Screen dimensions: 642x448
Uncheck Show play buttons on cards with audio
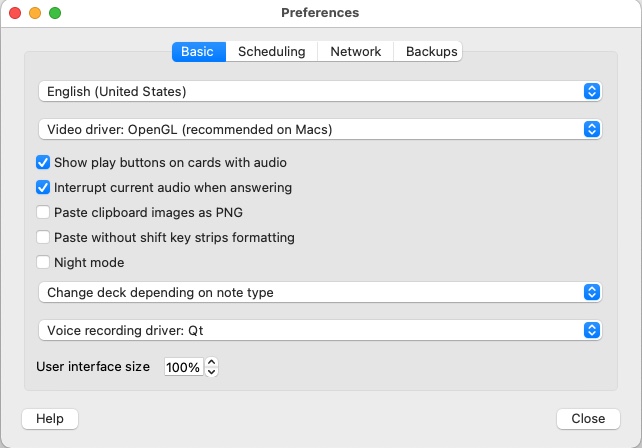point(43,162)
